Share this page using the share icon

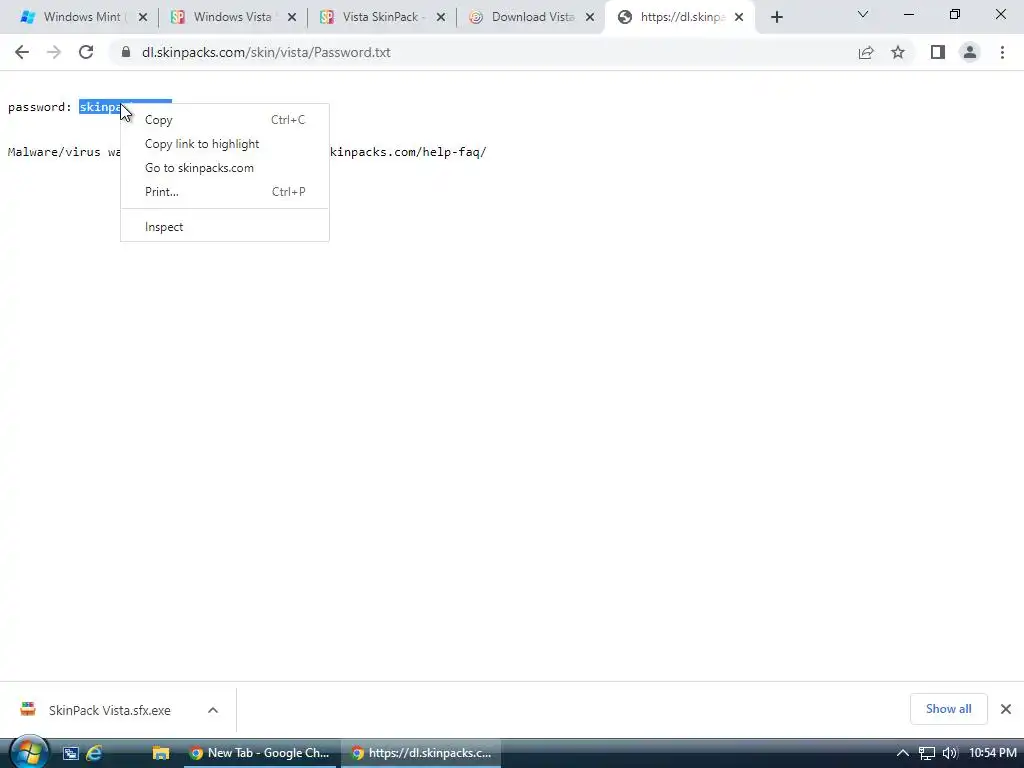866,52
